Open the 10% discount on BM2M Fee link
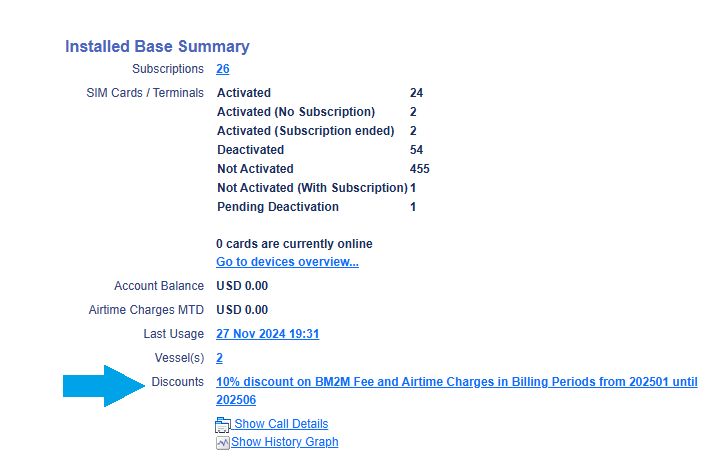Viewport: 714px width, 475px height. click(456, 382)
